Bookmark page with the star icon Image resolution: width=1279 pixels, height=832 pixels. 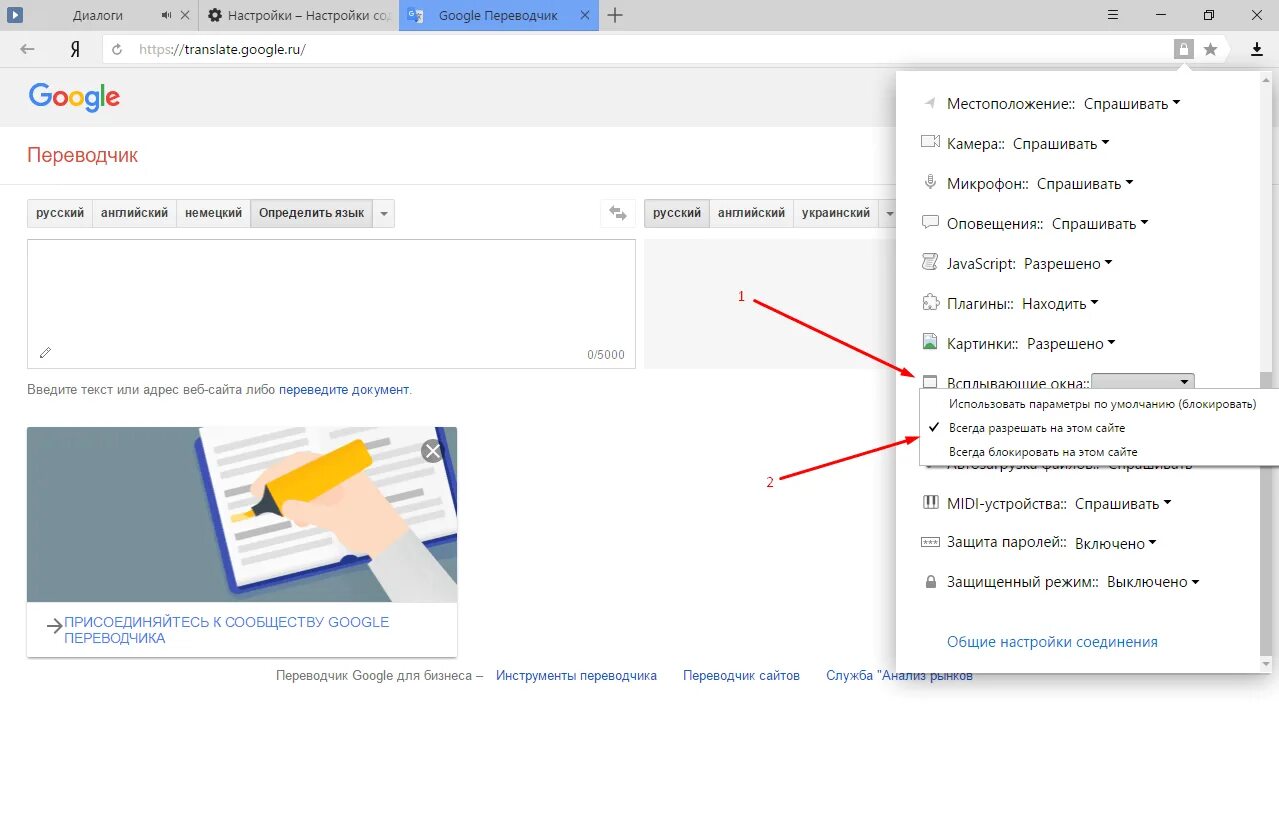[1210, 49]
